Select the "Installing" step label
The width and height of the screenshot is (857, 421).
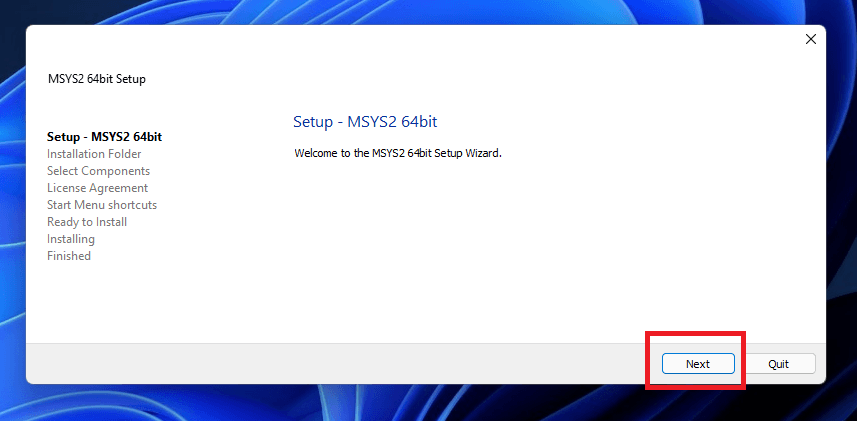click(x=71, y=239)
